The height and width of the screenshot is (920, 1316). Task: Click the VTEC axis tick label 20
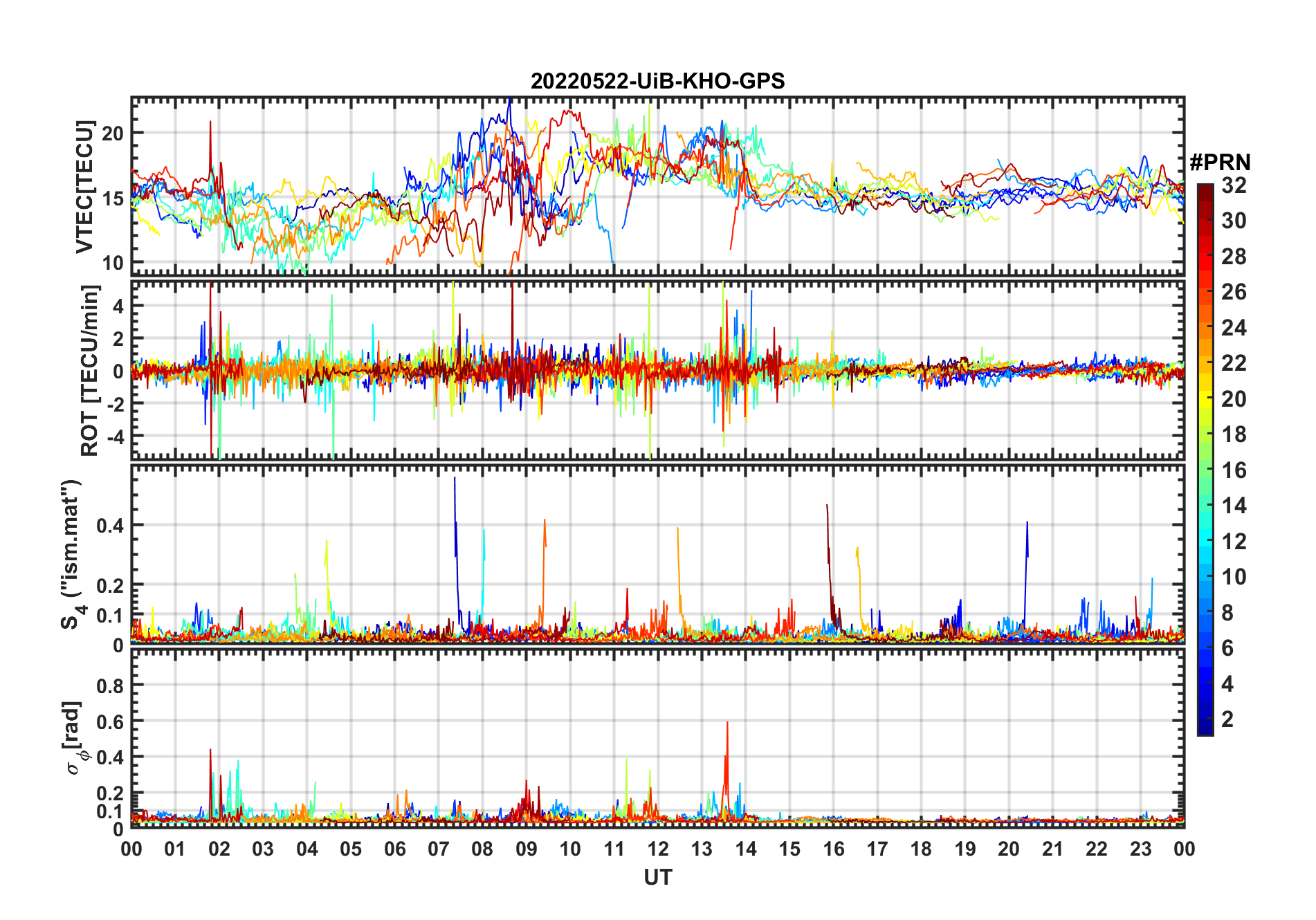click(113, 134)
